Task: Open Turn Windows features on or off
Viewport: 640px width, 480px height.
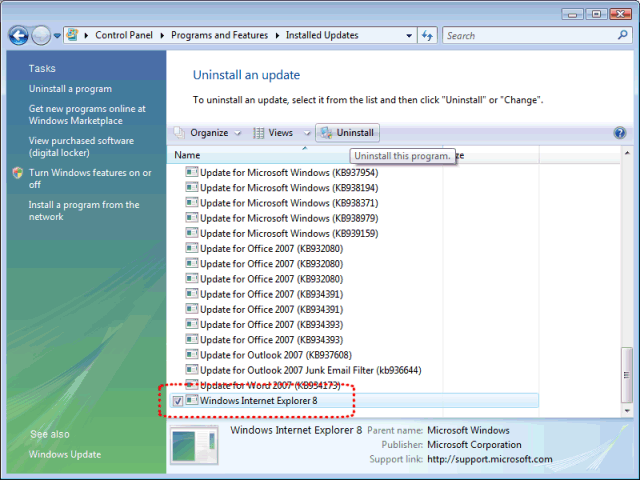Action: pos(90,178)
